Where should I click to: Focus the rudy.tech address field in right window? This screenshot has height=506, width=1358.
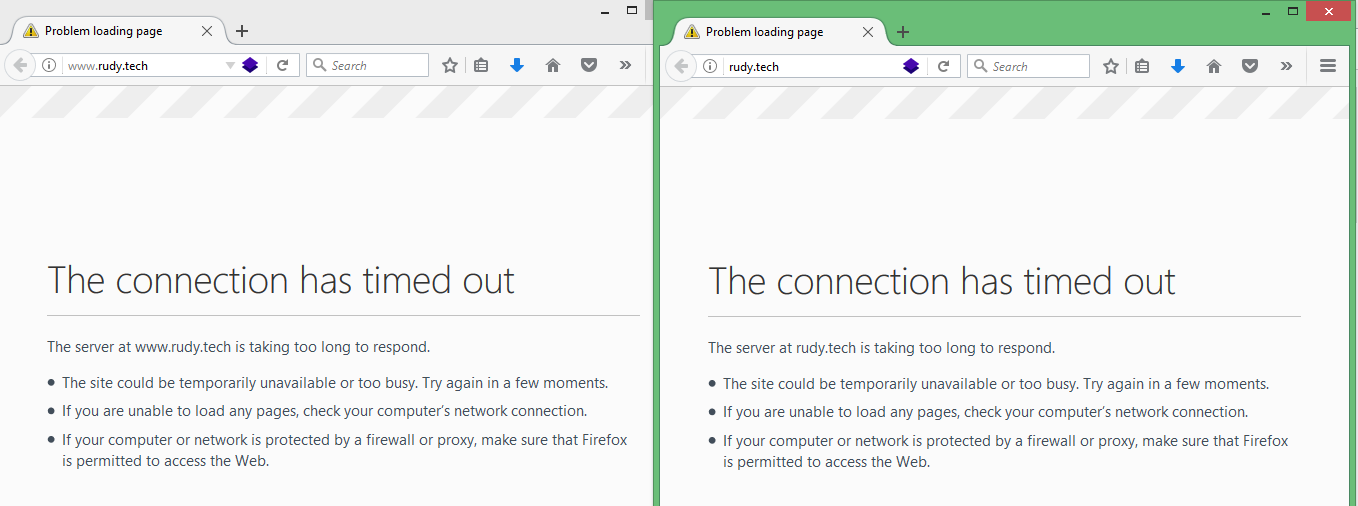tap(810, 66)
